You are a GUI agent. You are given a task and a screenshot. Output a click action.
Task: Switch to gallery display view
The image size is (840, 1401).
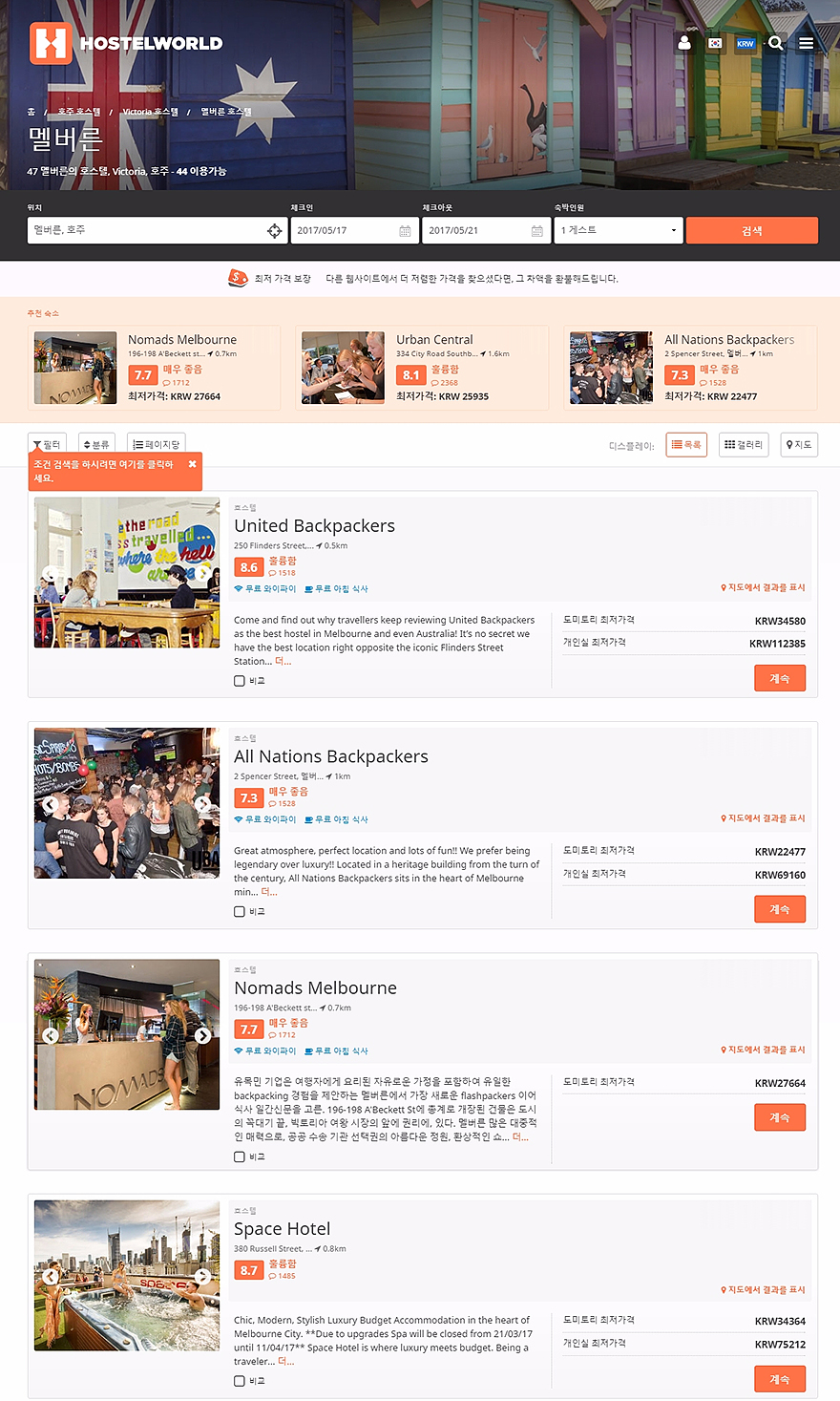744,444
